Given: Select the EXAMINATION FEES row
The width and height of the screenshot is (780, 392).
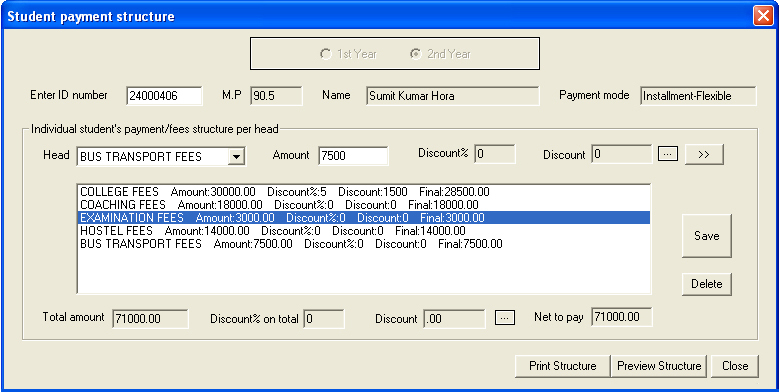Looking at the screenshot, I should (x=364, y=217).
